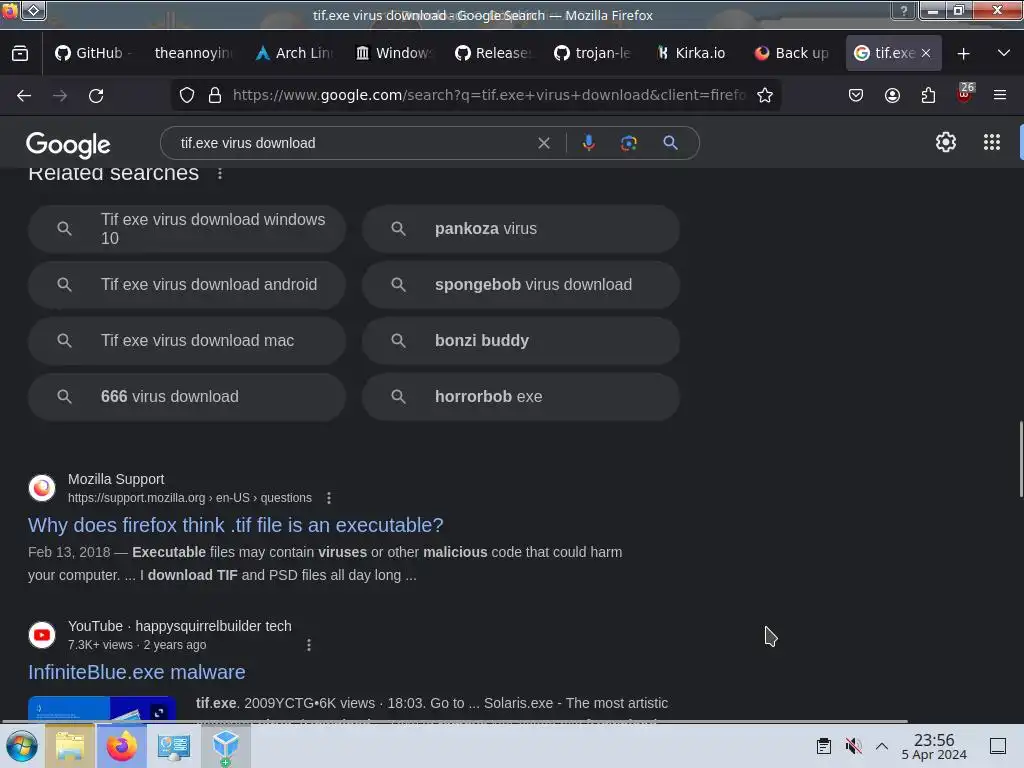Go forward to the next page

coord(60,95)
